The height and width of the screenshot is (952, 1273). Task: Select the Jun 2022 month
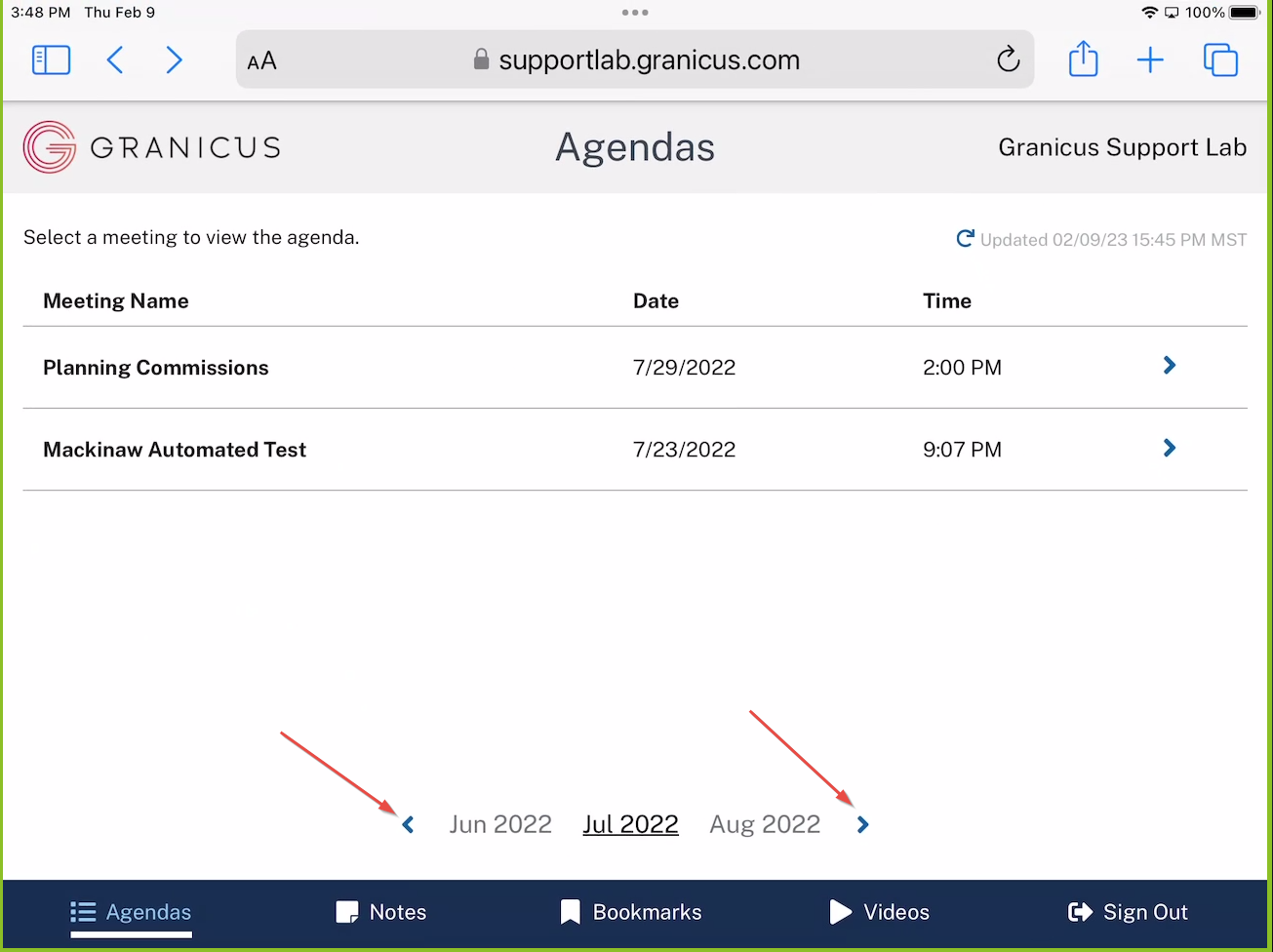500,824
